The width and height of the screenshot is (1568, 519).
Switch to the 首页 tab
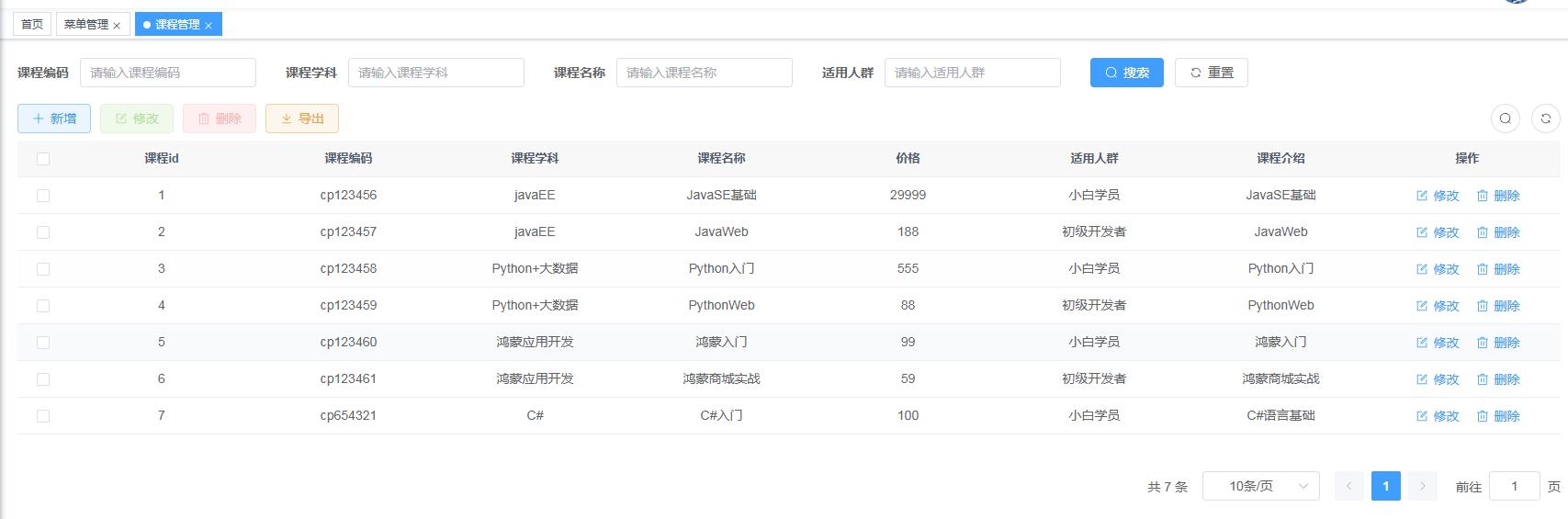click(32, 25)
